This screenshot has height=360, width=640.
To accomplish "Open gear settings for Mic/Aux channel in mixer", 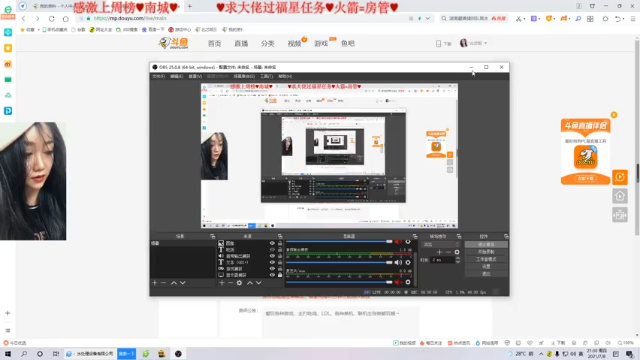I will [408, 282].
